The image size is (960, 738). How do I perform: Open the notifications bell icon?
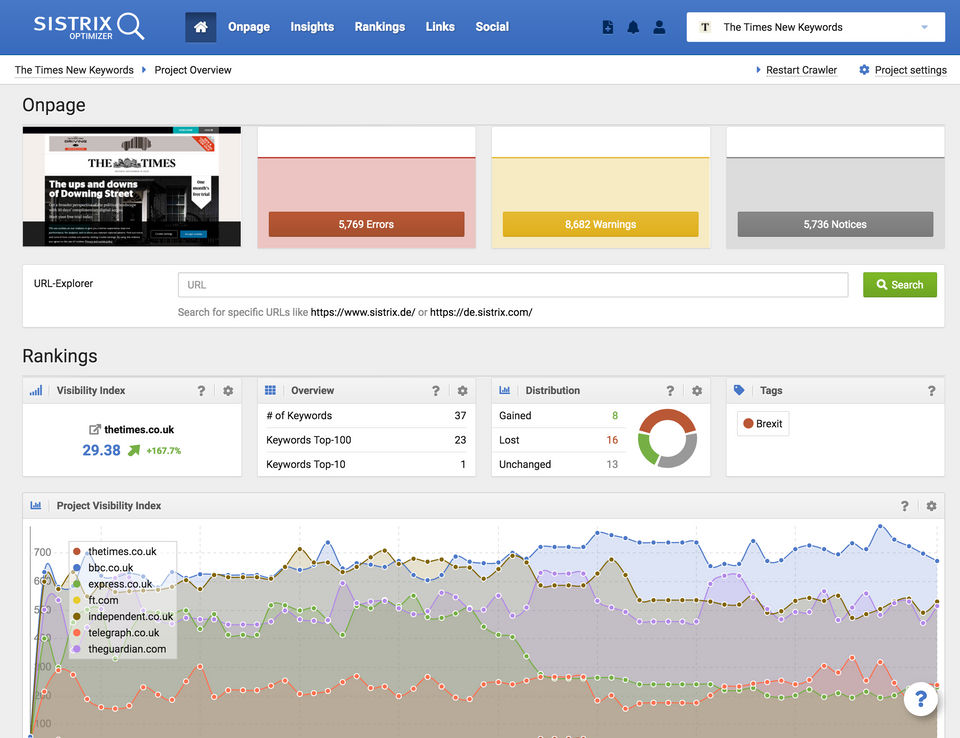click(633, 28)
